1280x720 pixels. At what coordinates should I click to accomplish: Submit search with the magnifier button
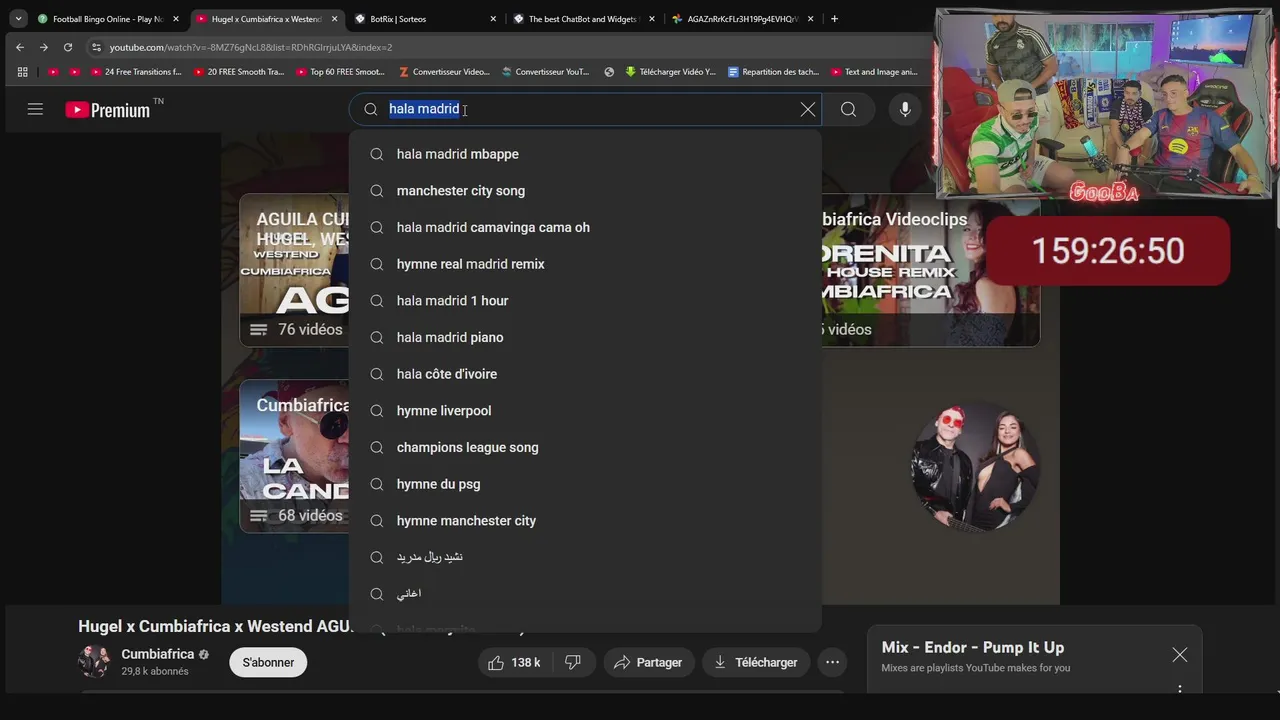pyautogui.click(x=848, y=109)
